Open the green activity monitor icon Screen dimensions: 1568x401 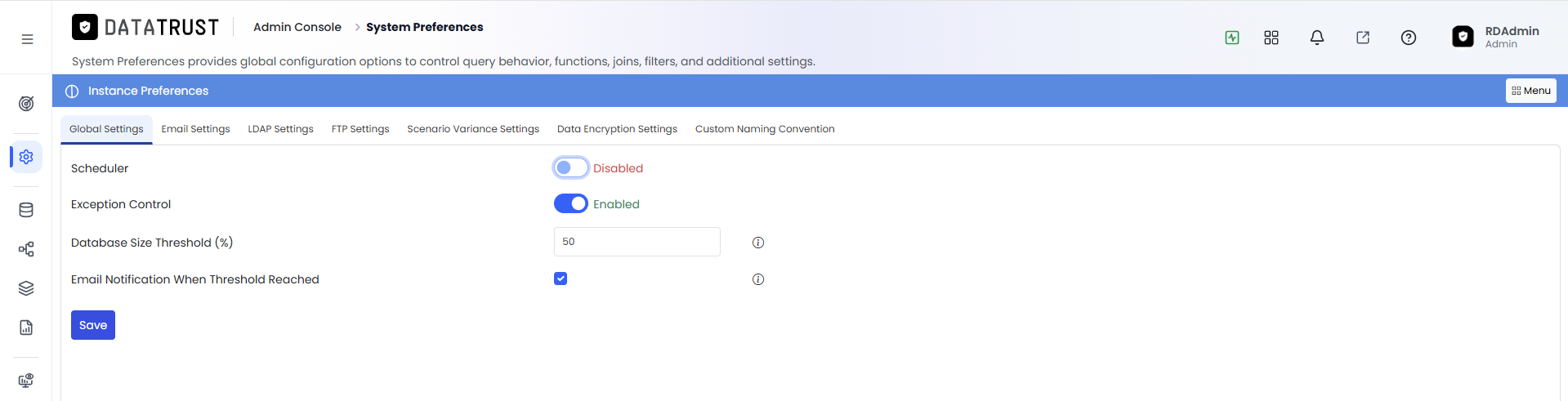(1232, 38)
